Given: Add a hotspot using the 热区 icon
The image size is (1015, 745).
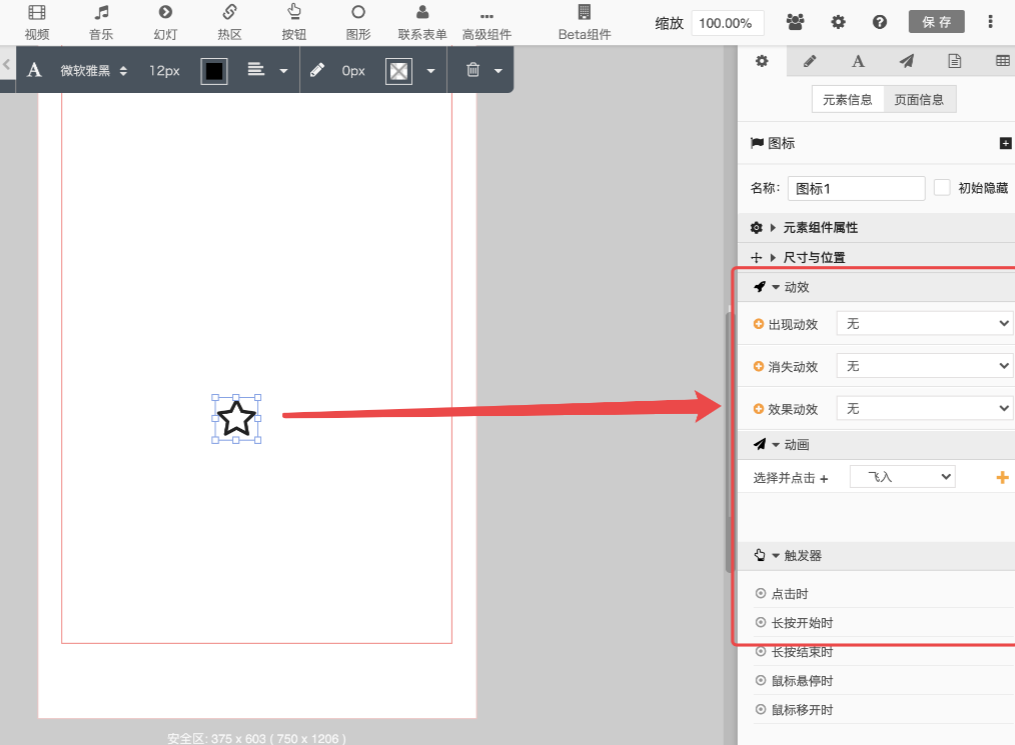Looking at the screenshot, I should [230, 13].
